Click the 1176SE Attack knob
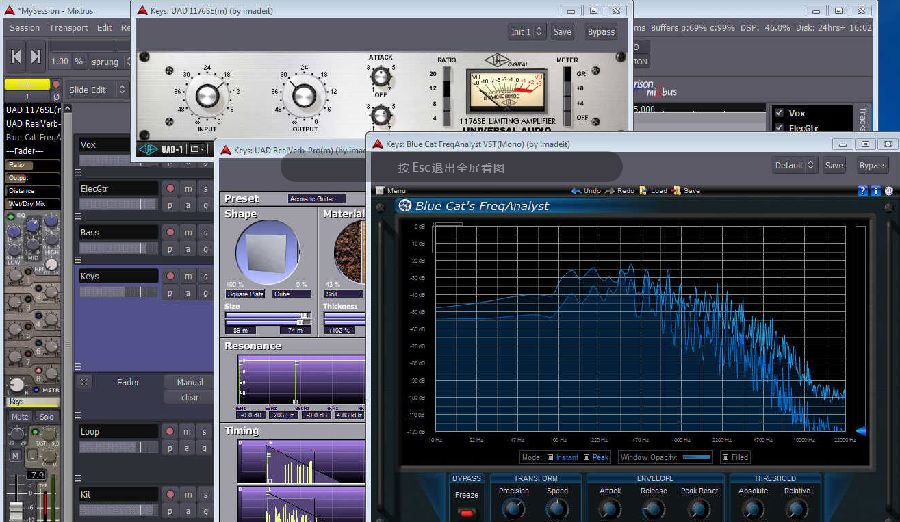This screenshot has width=900, height=522. point(380,76)
